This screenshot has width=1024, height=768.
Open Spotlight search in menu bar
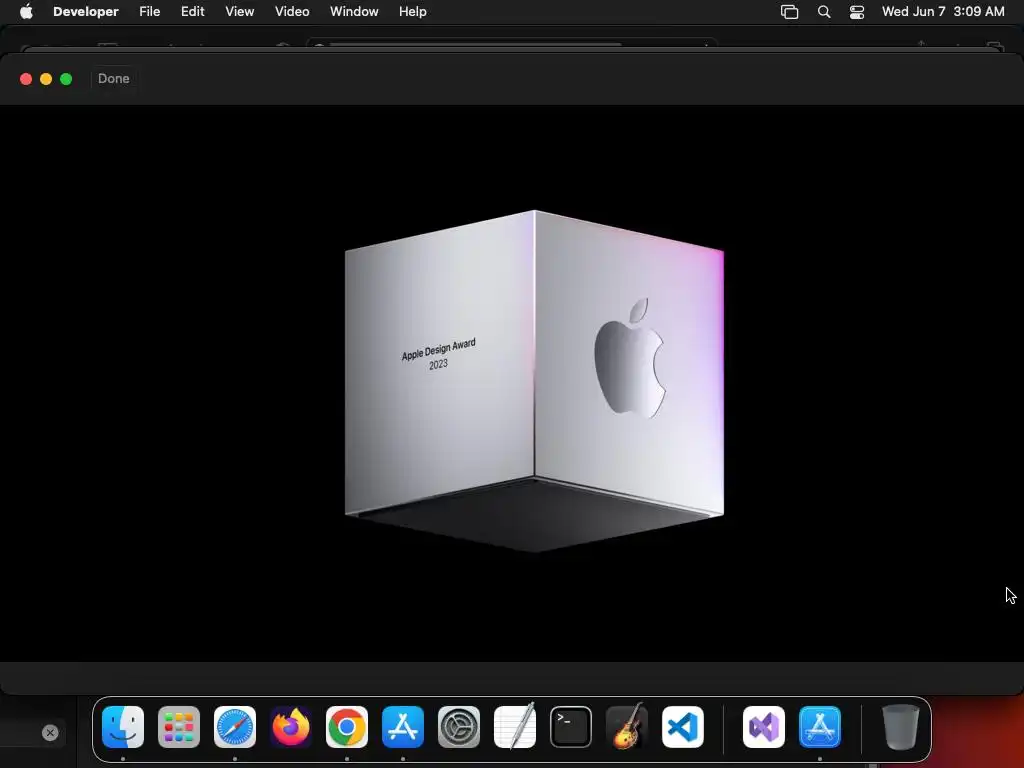(824, 12)
